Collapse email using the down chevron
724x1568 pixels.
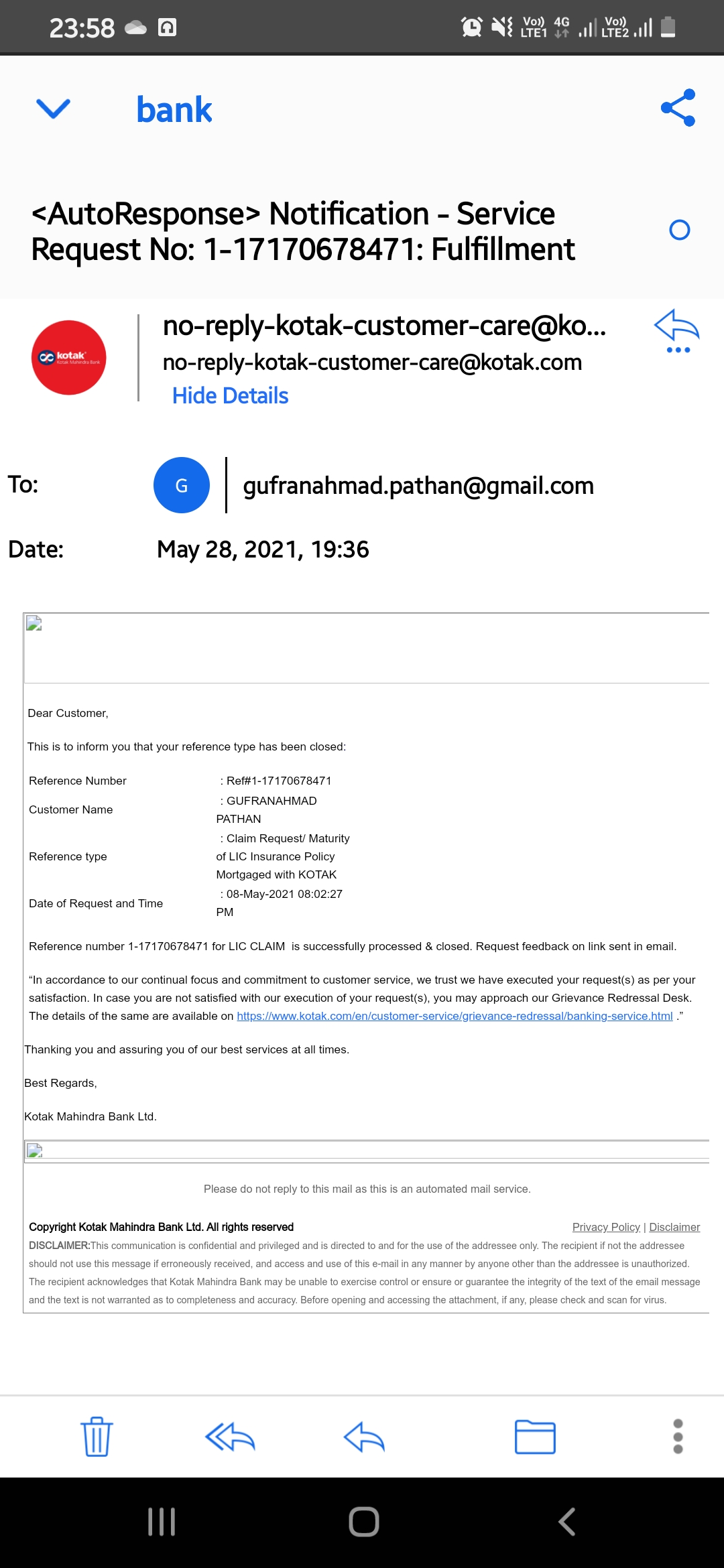click(x=53, y=108)
